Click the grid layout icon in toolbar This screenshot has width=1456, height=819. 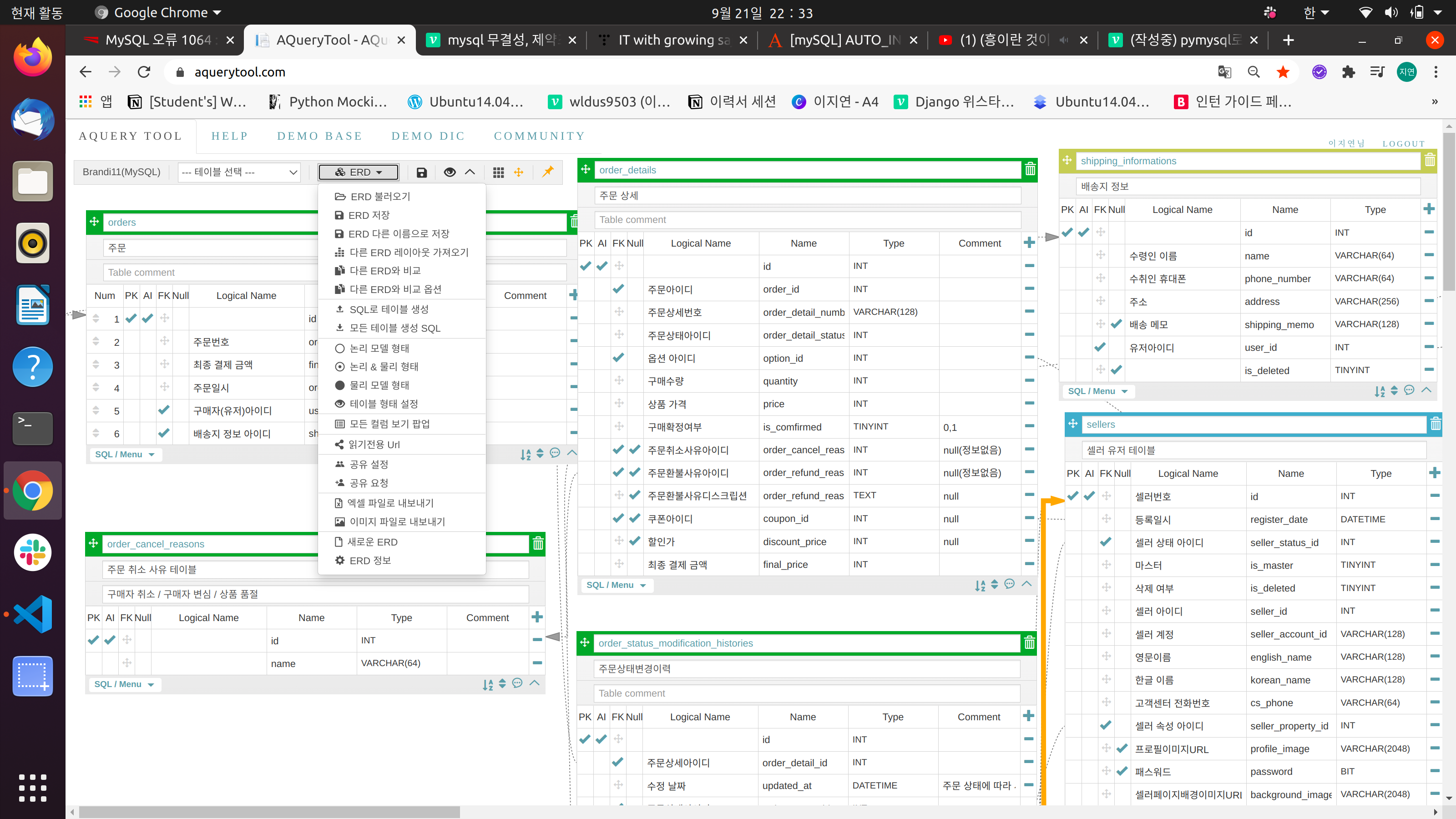498,172
